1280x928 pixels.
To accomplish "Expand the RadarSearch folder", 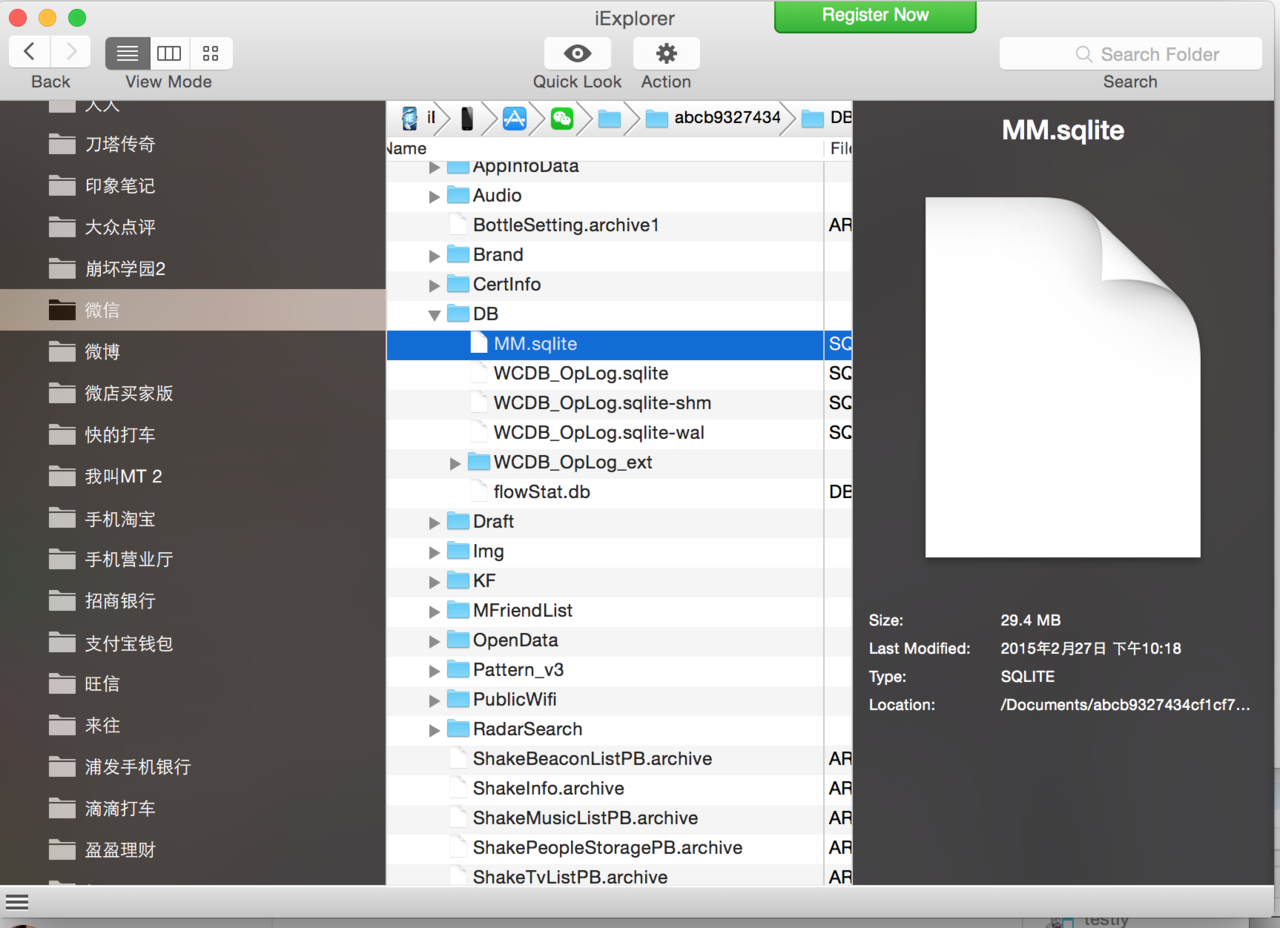I will pyautogui.click(x=434, y=730).
